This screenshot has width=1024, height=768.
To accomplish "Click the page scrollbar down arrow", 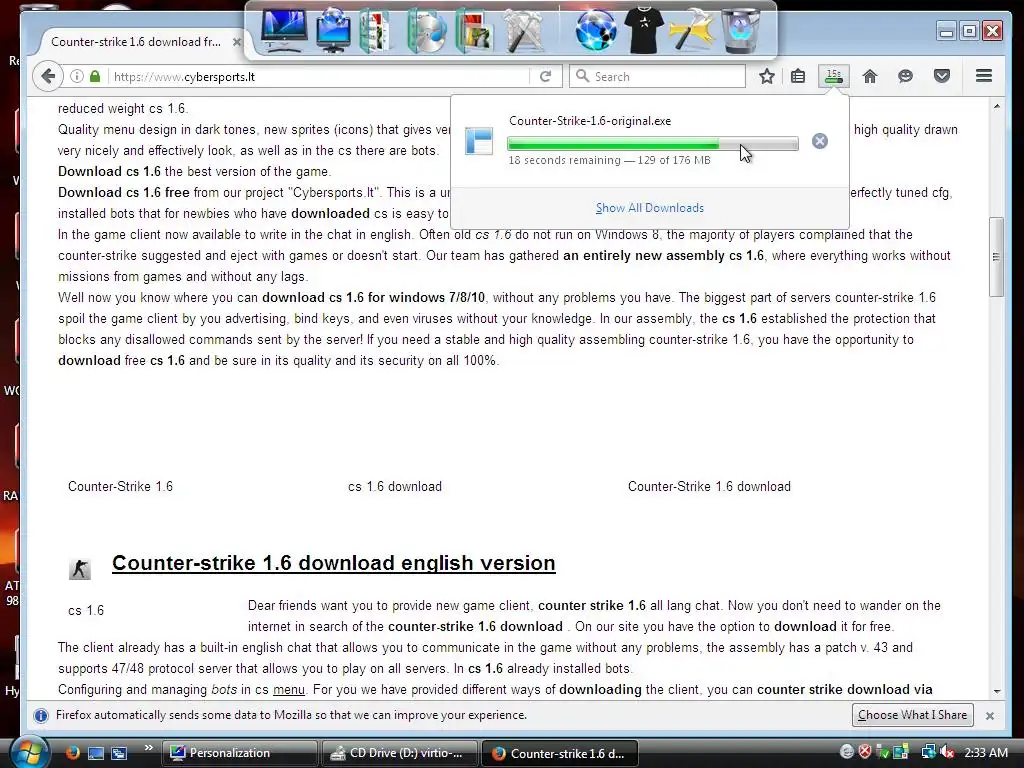I will 997,691.
